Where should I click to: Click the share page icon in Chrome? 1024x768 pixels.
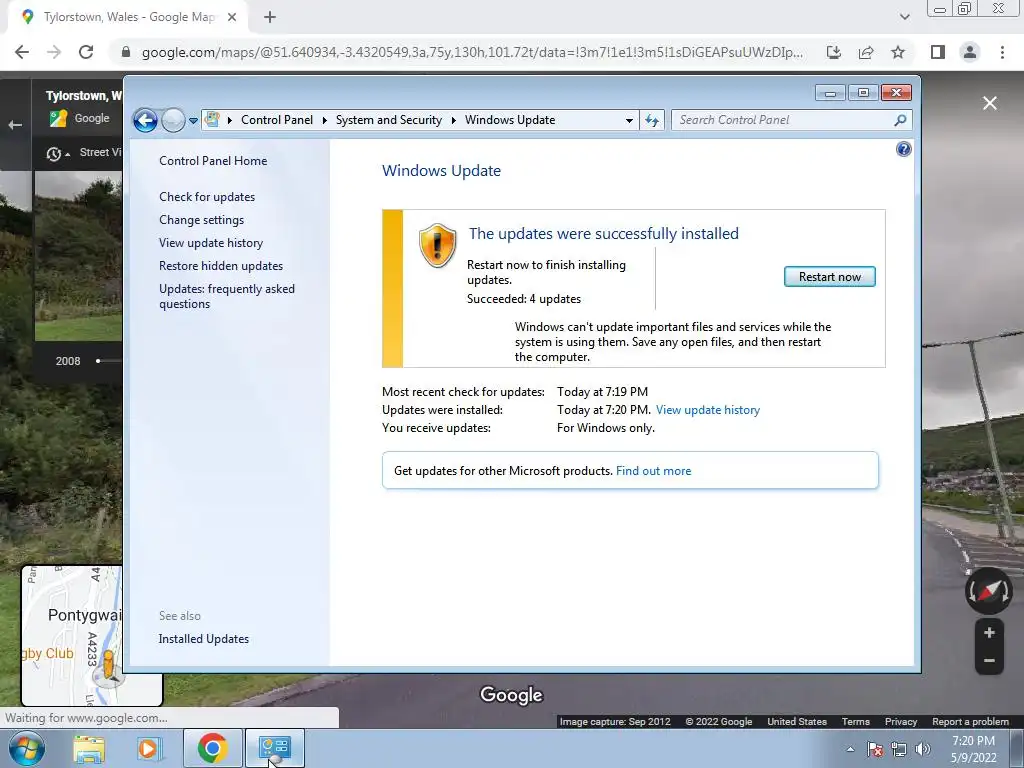(866, 52)
